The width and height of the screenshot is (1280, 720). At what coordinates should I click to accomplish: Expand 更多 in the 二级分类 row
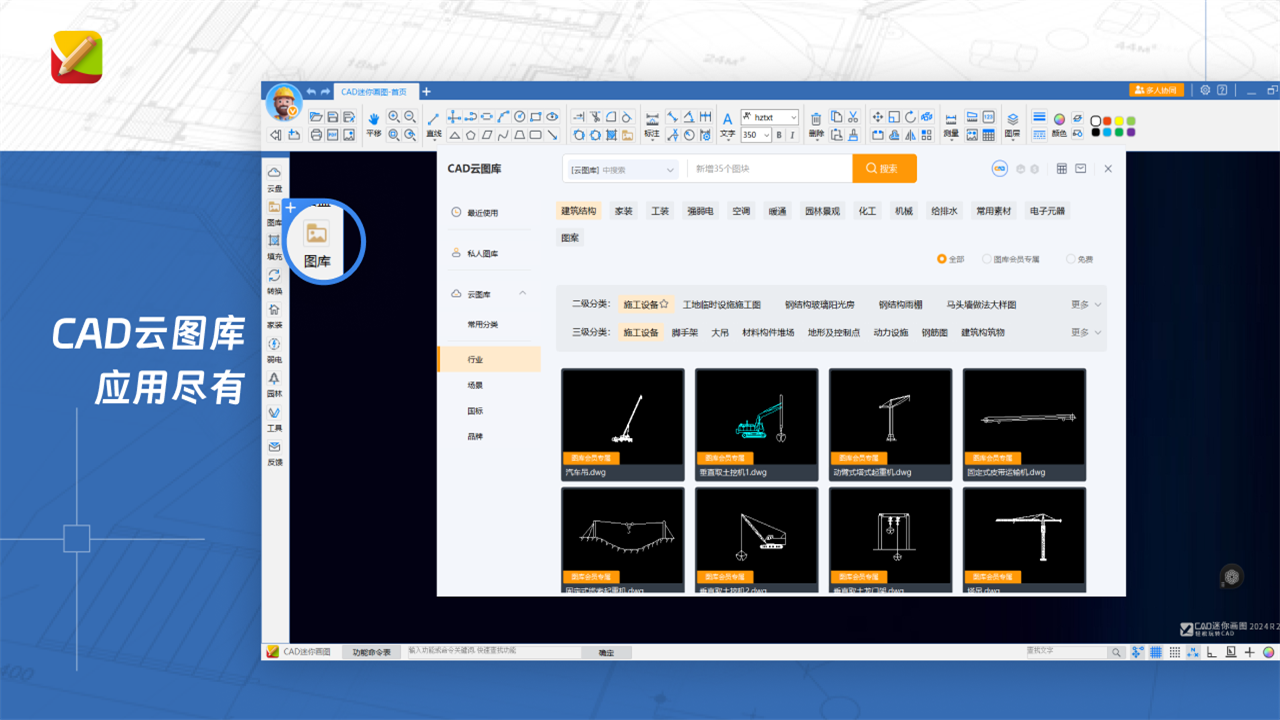pos(1086,305)
